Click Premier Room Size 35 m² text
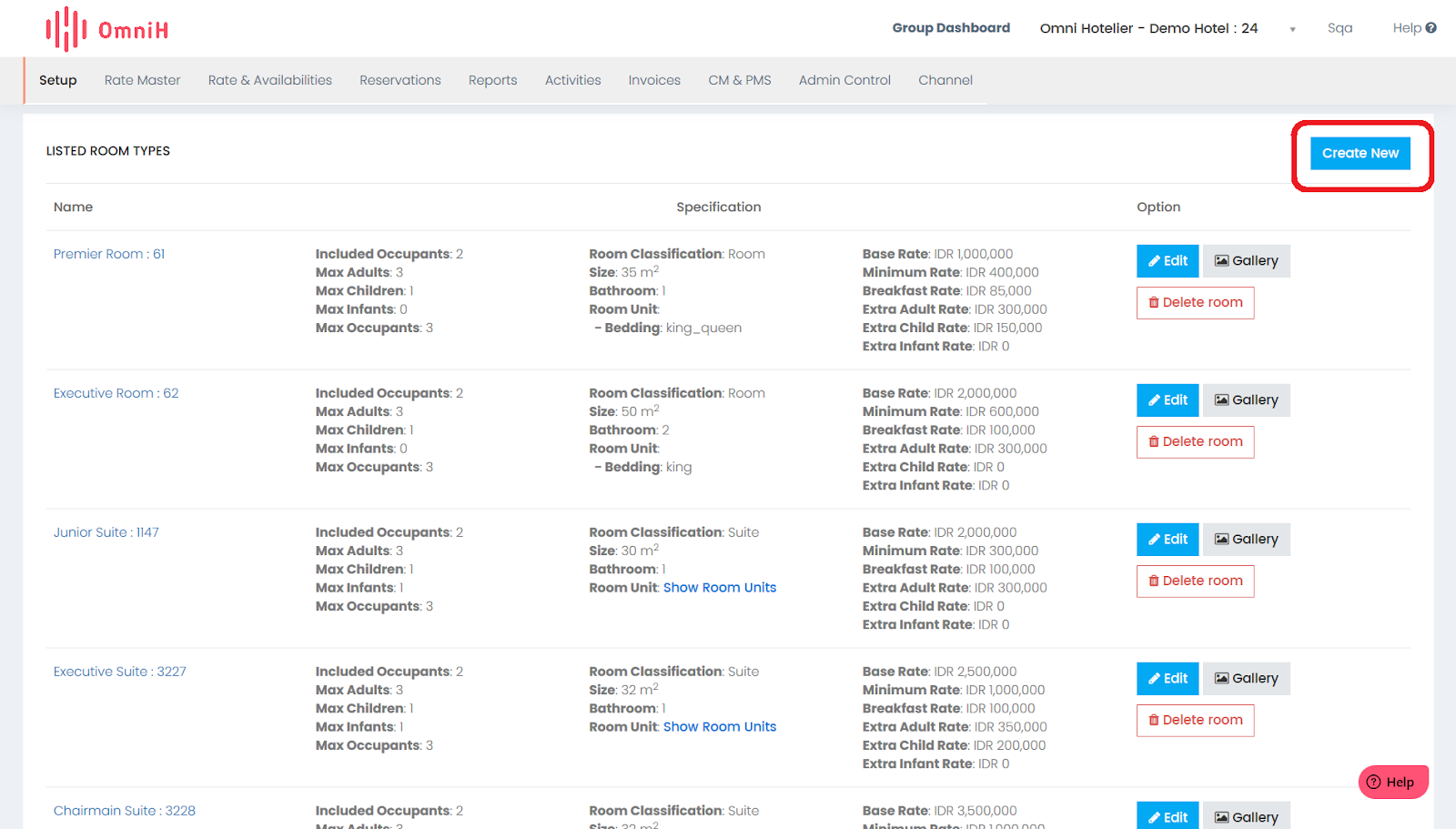1456x829 pixels. click(x=623, y=272)
